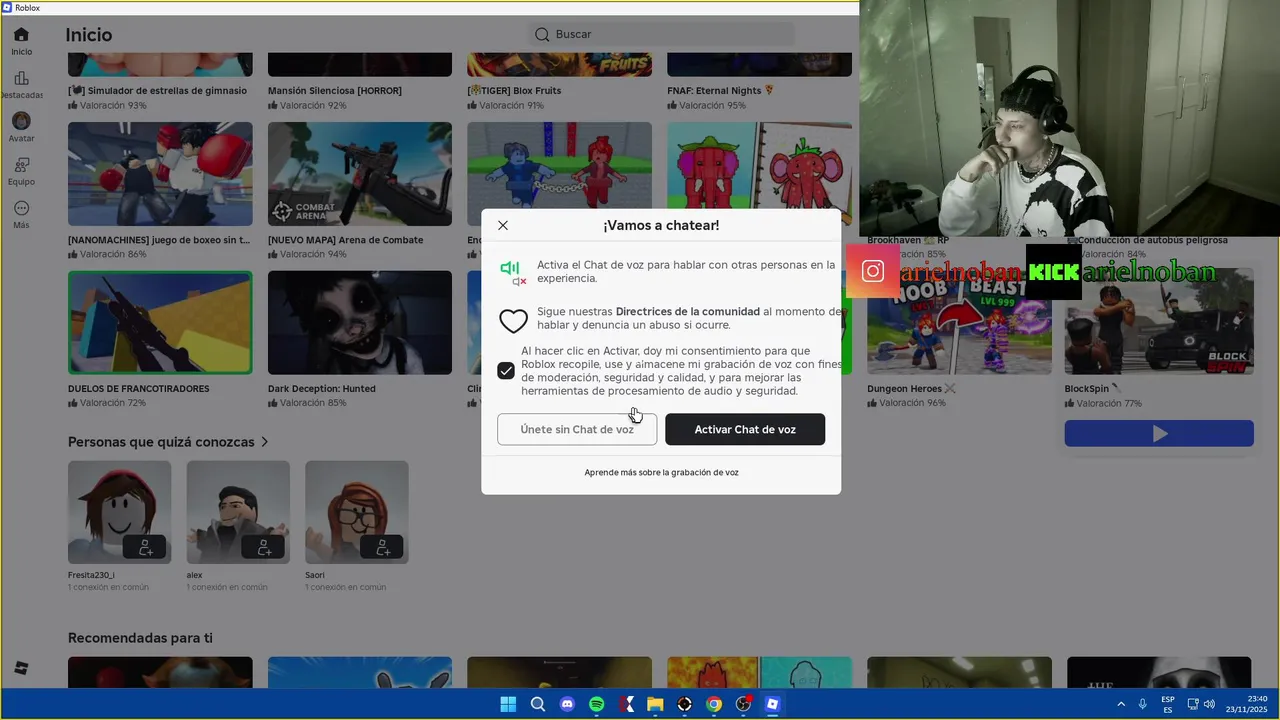This screenshot has width=1280, height=720.
Task: Click FNAF: Eternal Nights title
Action: coord(721,90)
